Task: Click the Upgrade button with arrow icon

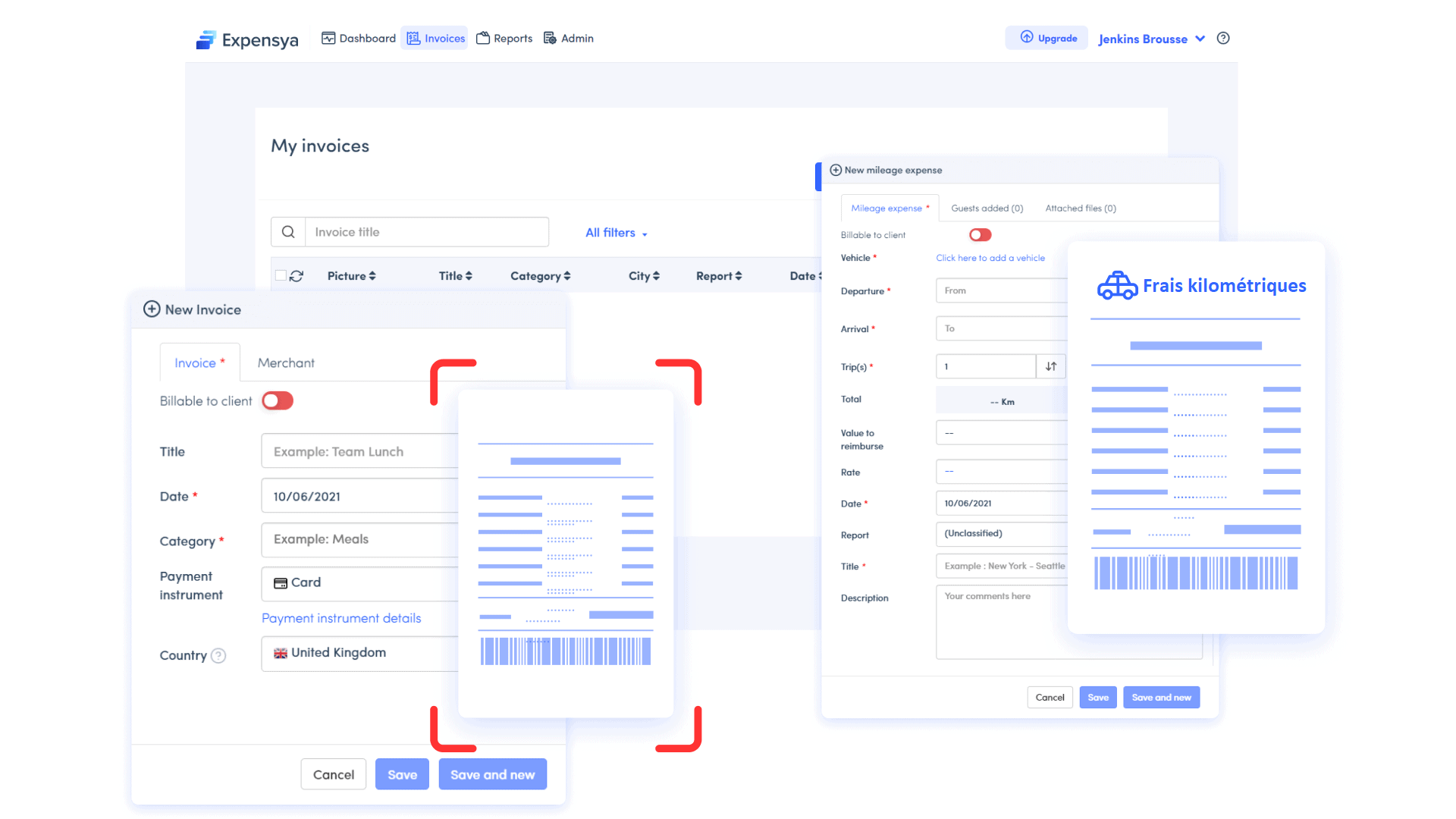Action: click(1046, 37)
